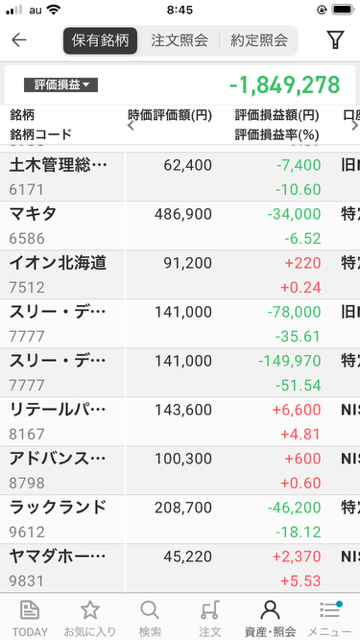Open the filter funnel icon
Image resolution: width=360 pixels, height=640 pixels.
pyautogui.click(x=335, y=40)
